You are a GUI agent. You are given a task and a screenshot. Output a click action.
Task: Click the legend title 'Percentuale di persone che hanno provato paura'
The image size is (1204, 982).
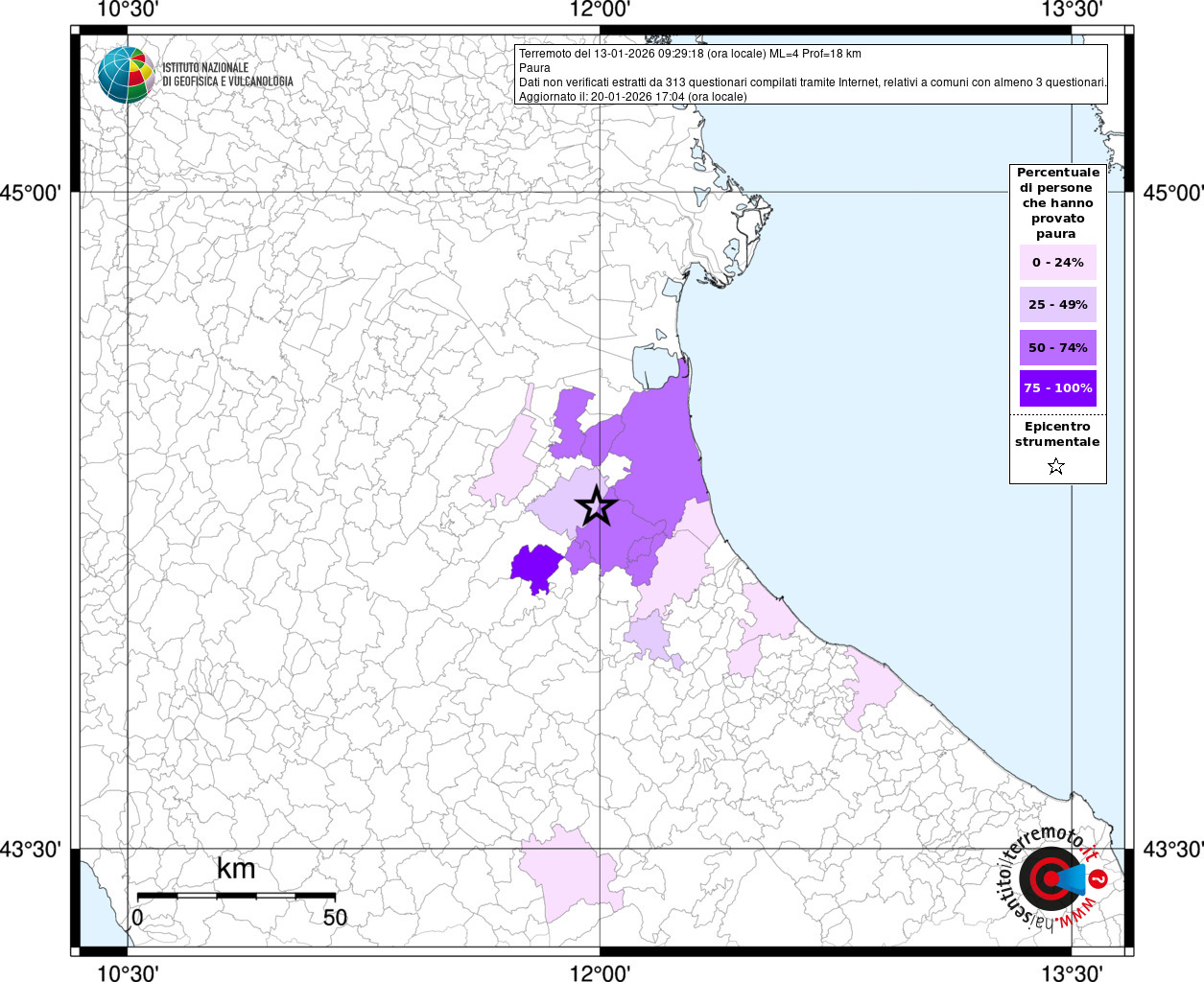point(1058,203)
